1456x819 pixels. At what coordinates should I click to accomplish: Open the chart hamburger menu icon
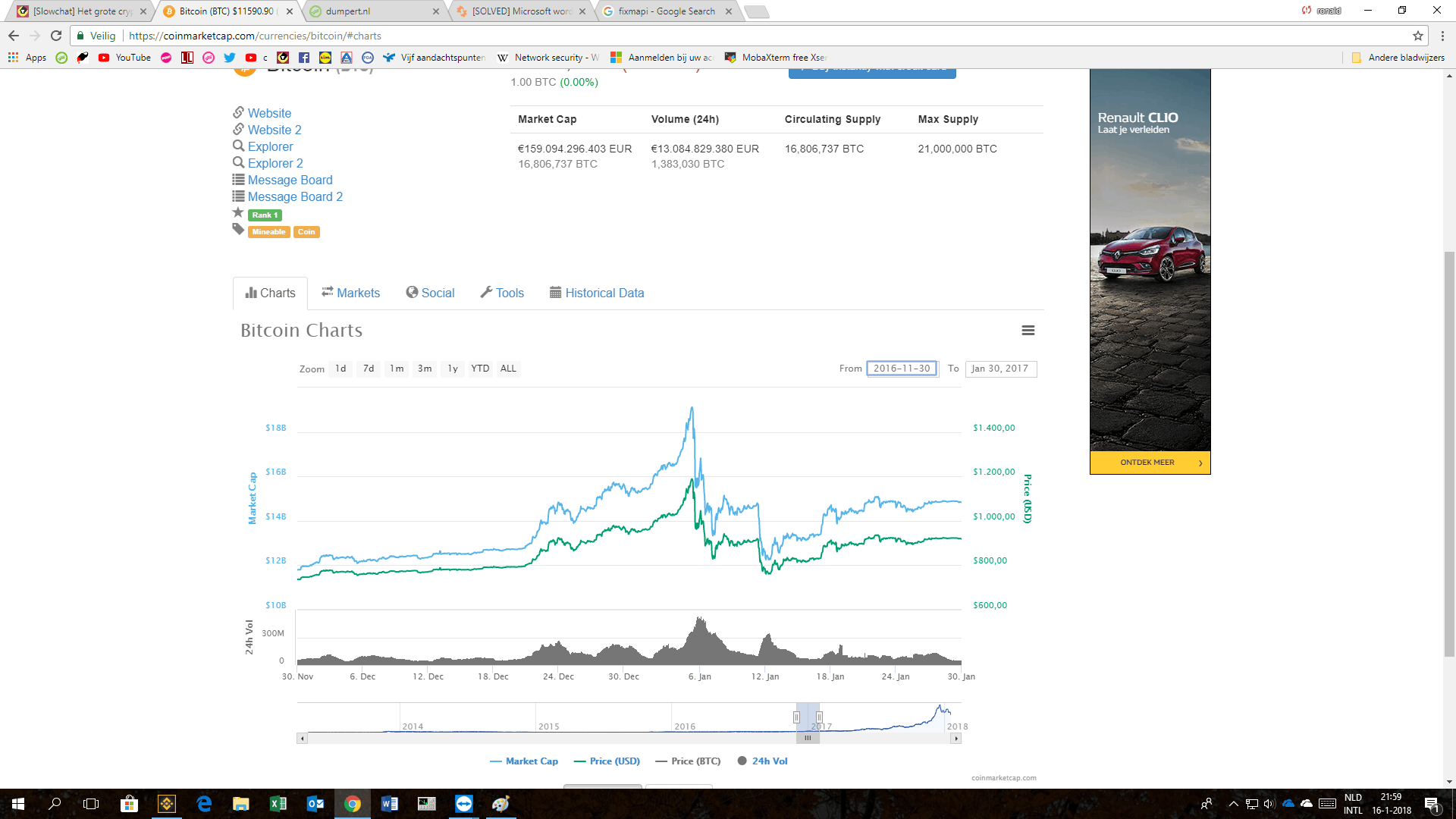pyautogui.click(x=1028, y=331)
